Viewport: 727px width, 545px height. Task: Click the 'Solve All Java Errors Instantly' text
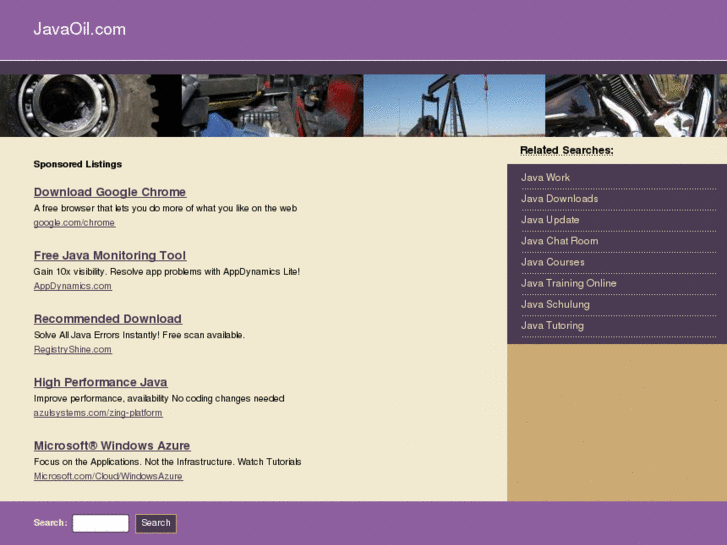click(139, 335)
